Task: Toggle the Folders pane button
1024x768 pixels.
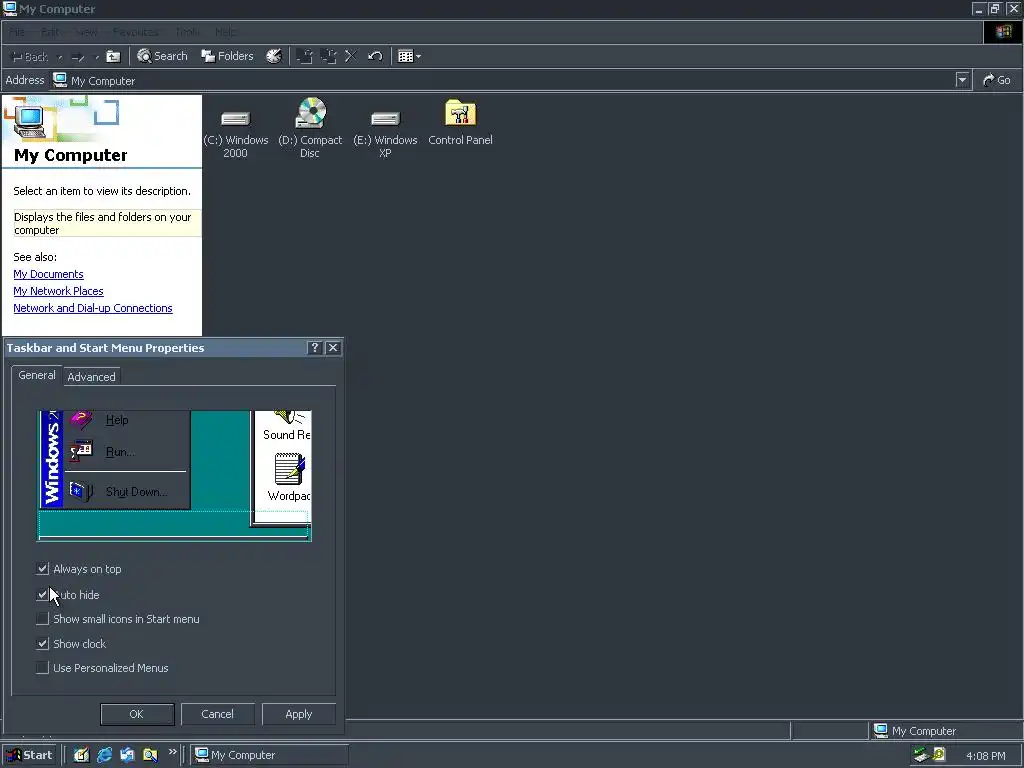Action: tap(227, 56)
